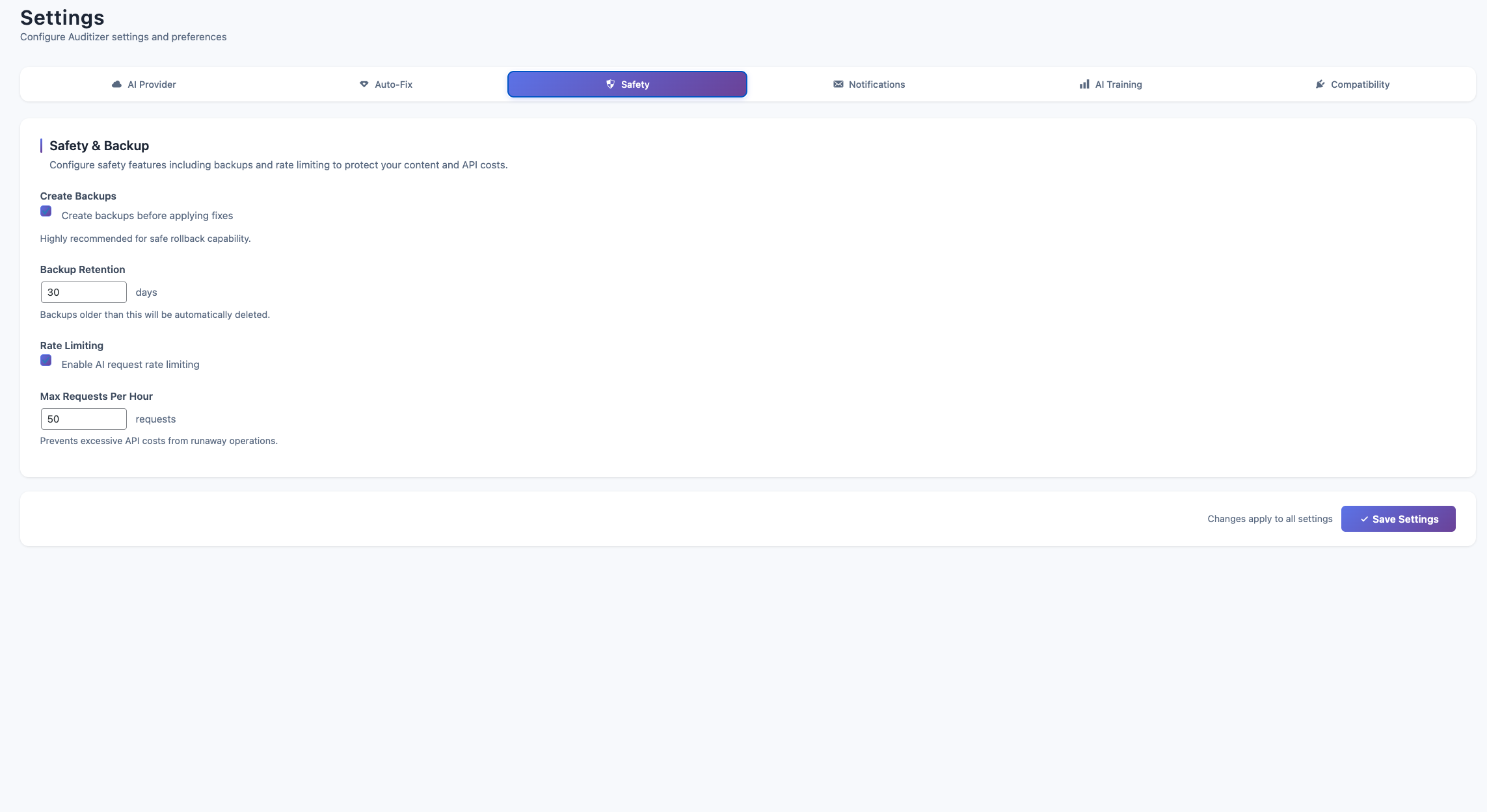Click 'Create backups before applying fixes' label
Viewport: 1487px width, 812px height.
(147, 216)
